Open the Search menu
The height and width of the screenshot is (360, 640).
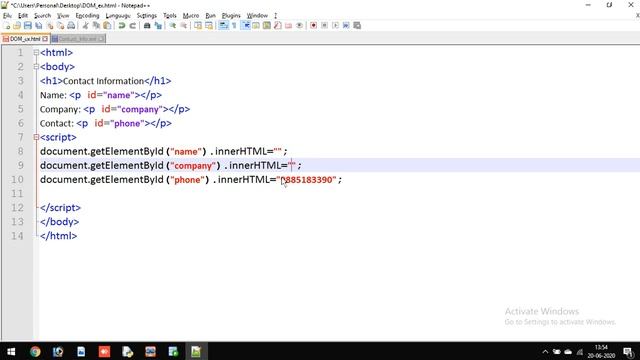click(42, 16)
